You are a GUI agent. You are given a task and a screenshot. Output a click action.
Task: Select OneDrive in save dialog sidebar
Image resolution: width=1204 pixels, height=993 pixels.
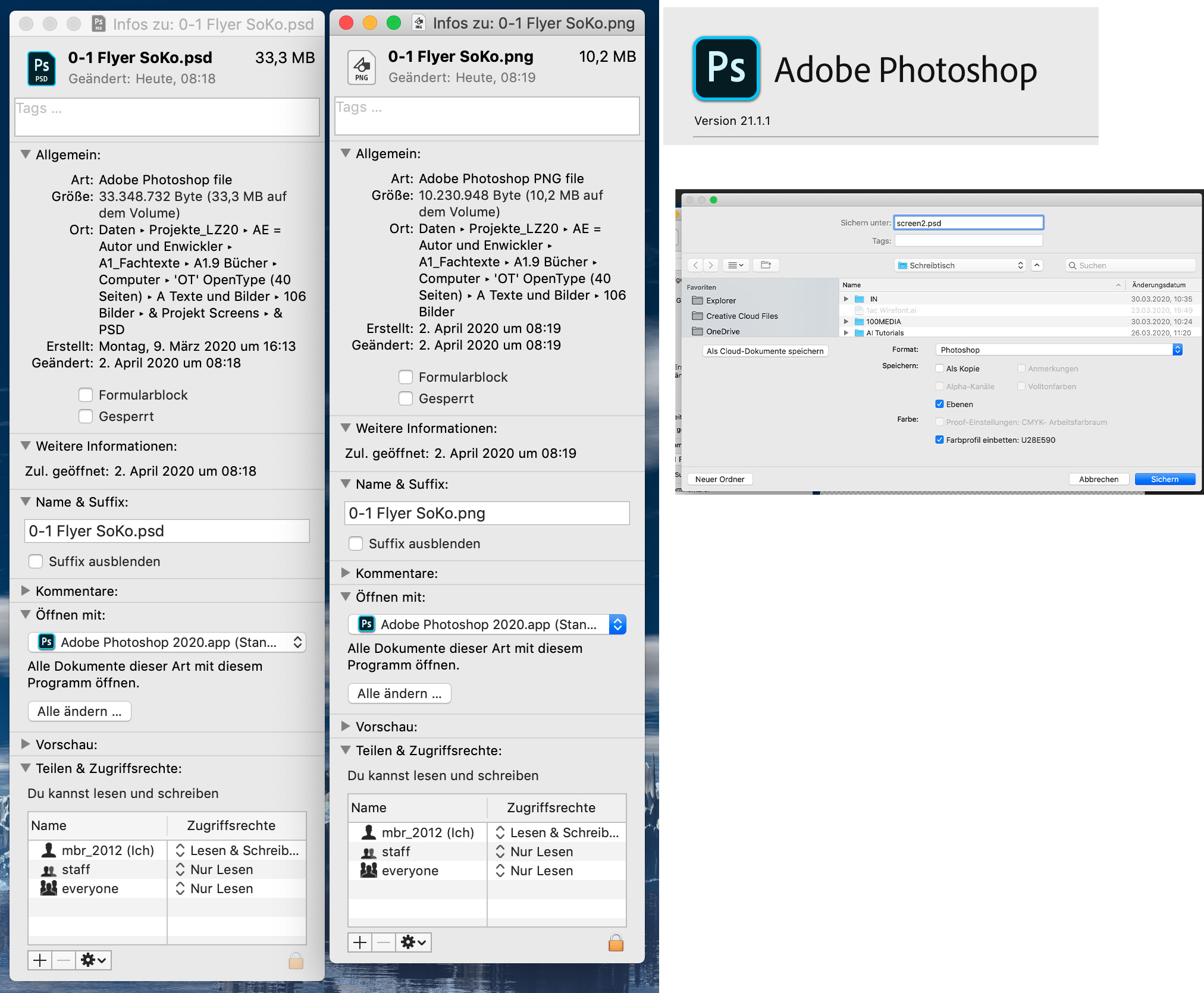coord(722,331)
